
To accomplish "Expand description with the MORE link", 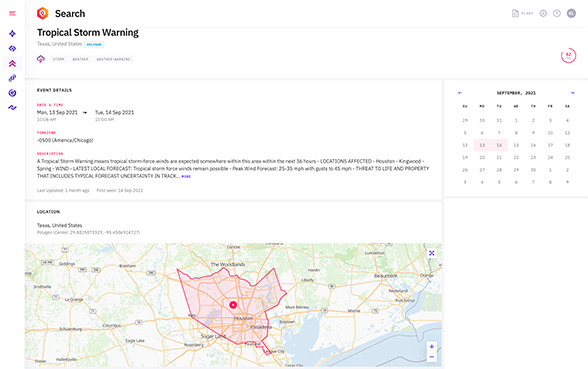I will click(186, 176).
